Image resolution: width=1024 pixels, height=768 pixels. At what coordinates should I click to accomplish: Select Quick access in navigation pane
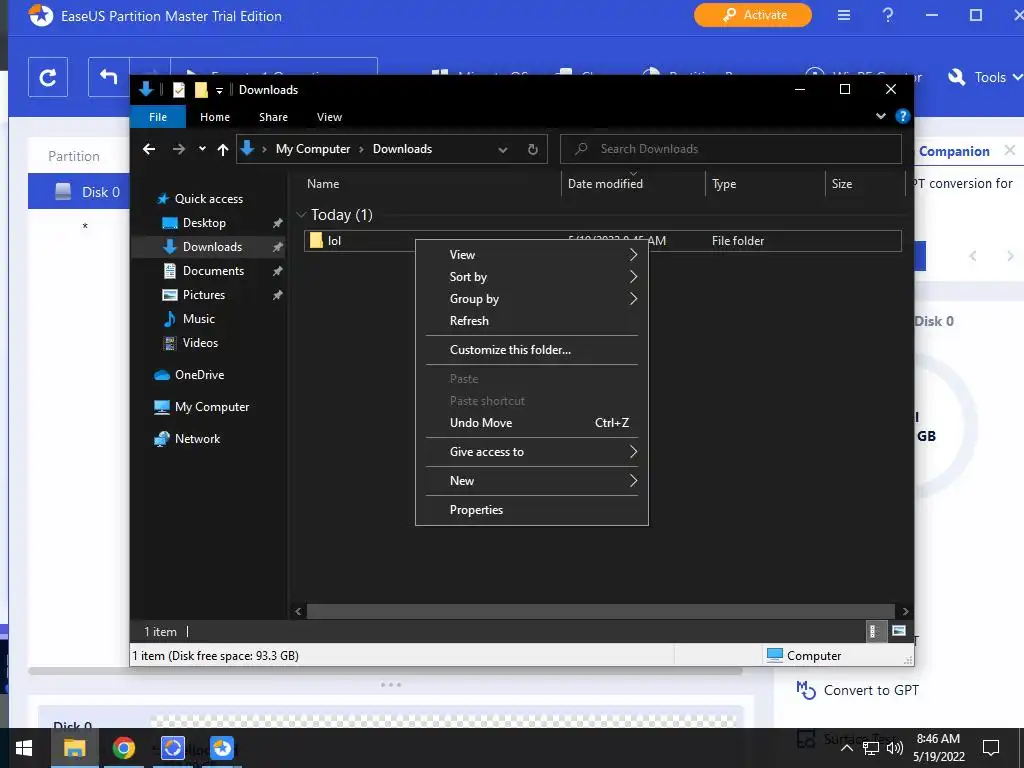click(208, 199)
